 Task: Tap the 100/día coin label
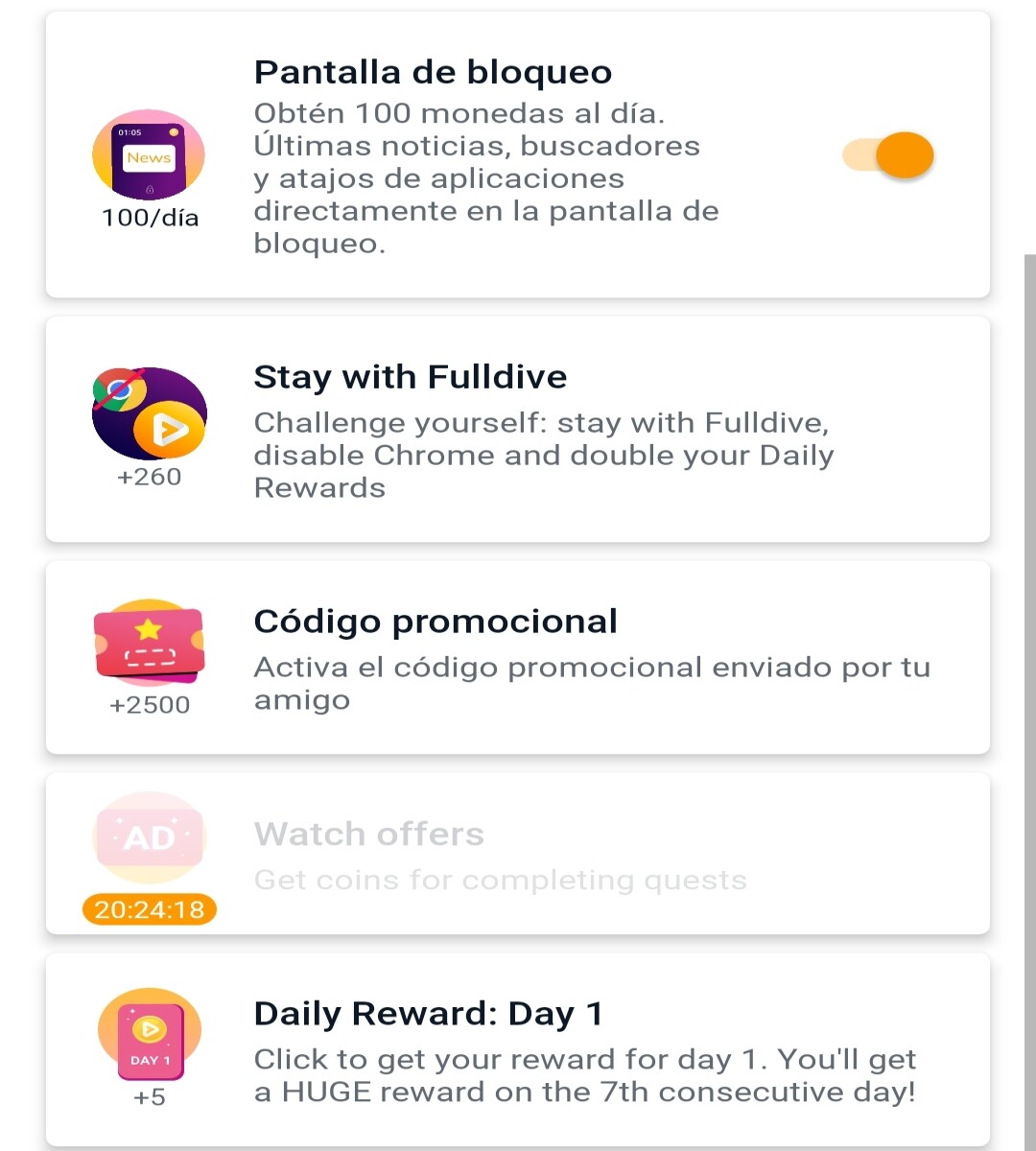click(x=151, y=218)
